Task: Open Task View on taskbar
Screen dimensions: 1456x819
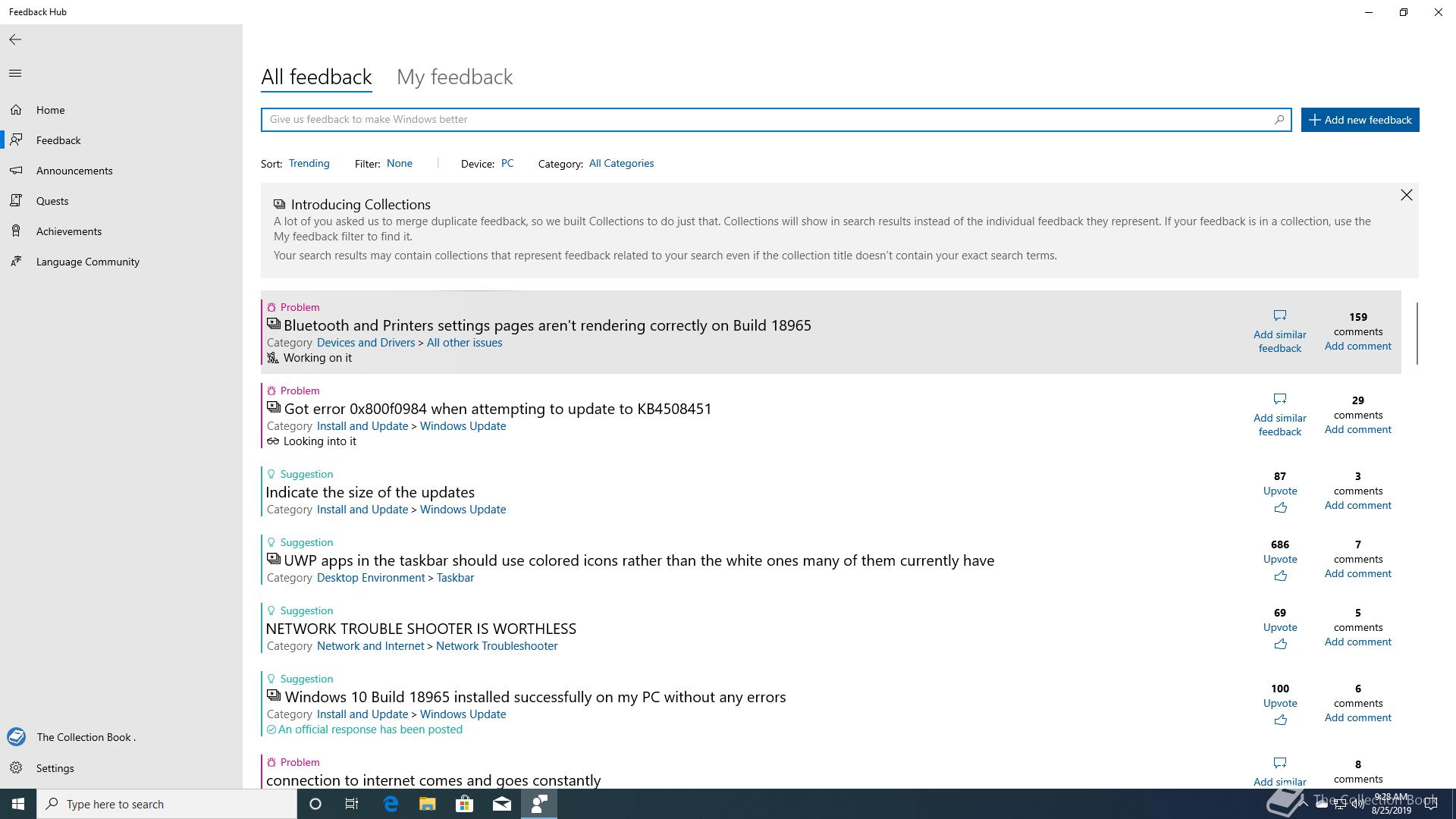Action: click(352, 804)
